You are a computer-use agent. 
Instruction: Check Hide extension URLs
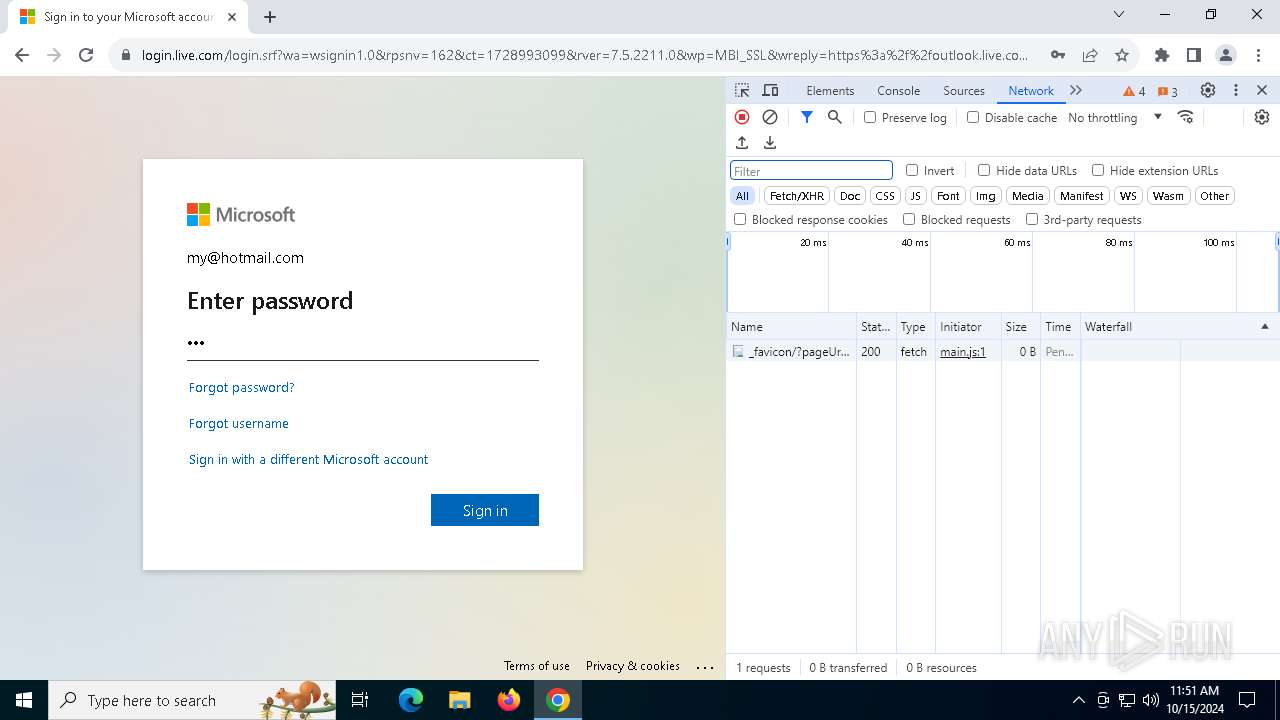coord(1098,170)
